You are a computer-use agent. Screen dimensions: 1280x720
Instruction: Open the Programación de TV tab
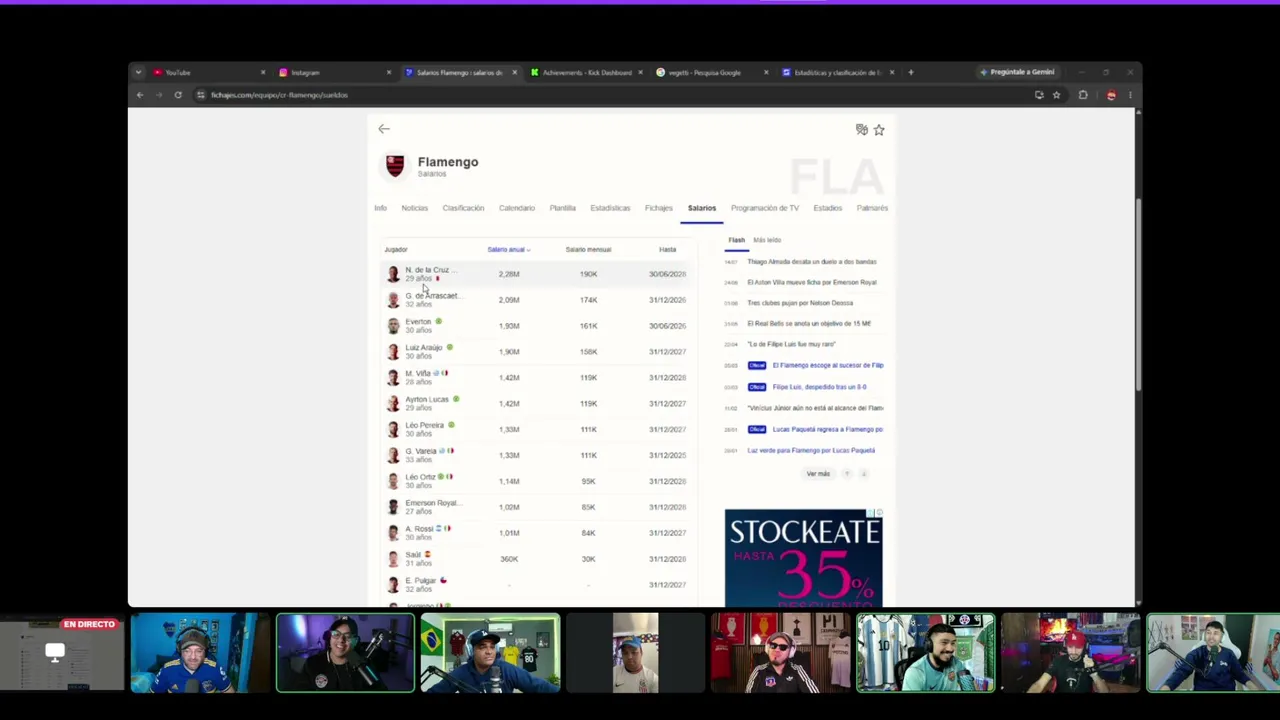coord(765,208)
